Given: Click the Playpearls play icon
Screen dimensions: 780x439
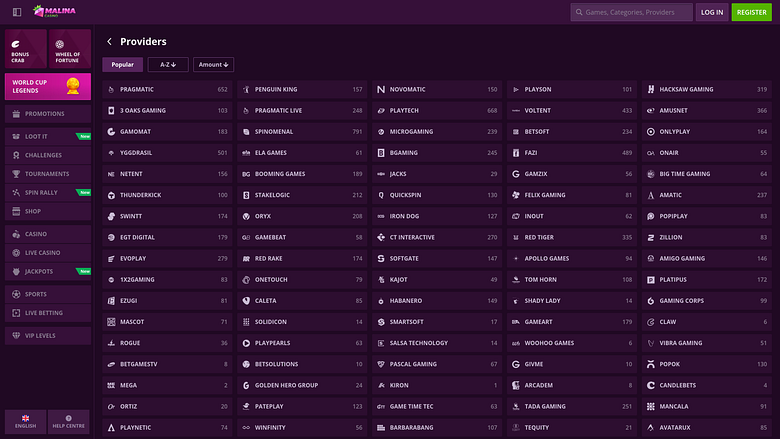Looking at the screenshot, I should tap(246, 343).
